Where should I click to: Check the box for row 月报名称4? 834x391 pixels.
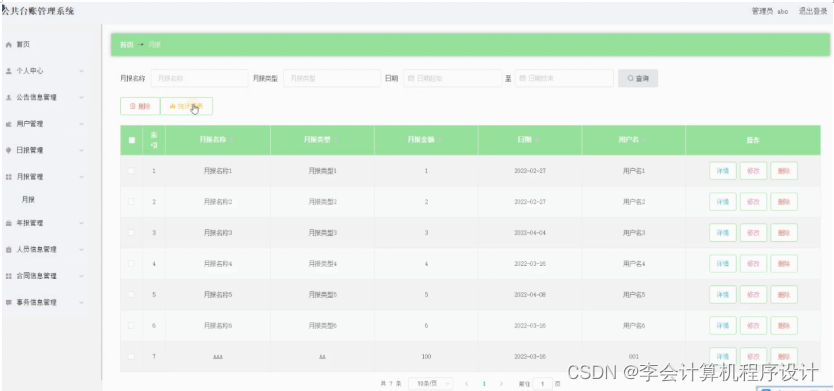(131, 263)
